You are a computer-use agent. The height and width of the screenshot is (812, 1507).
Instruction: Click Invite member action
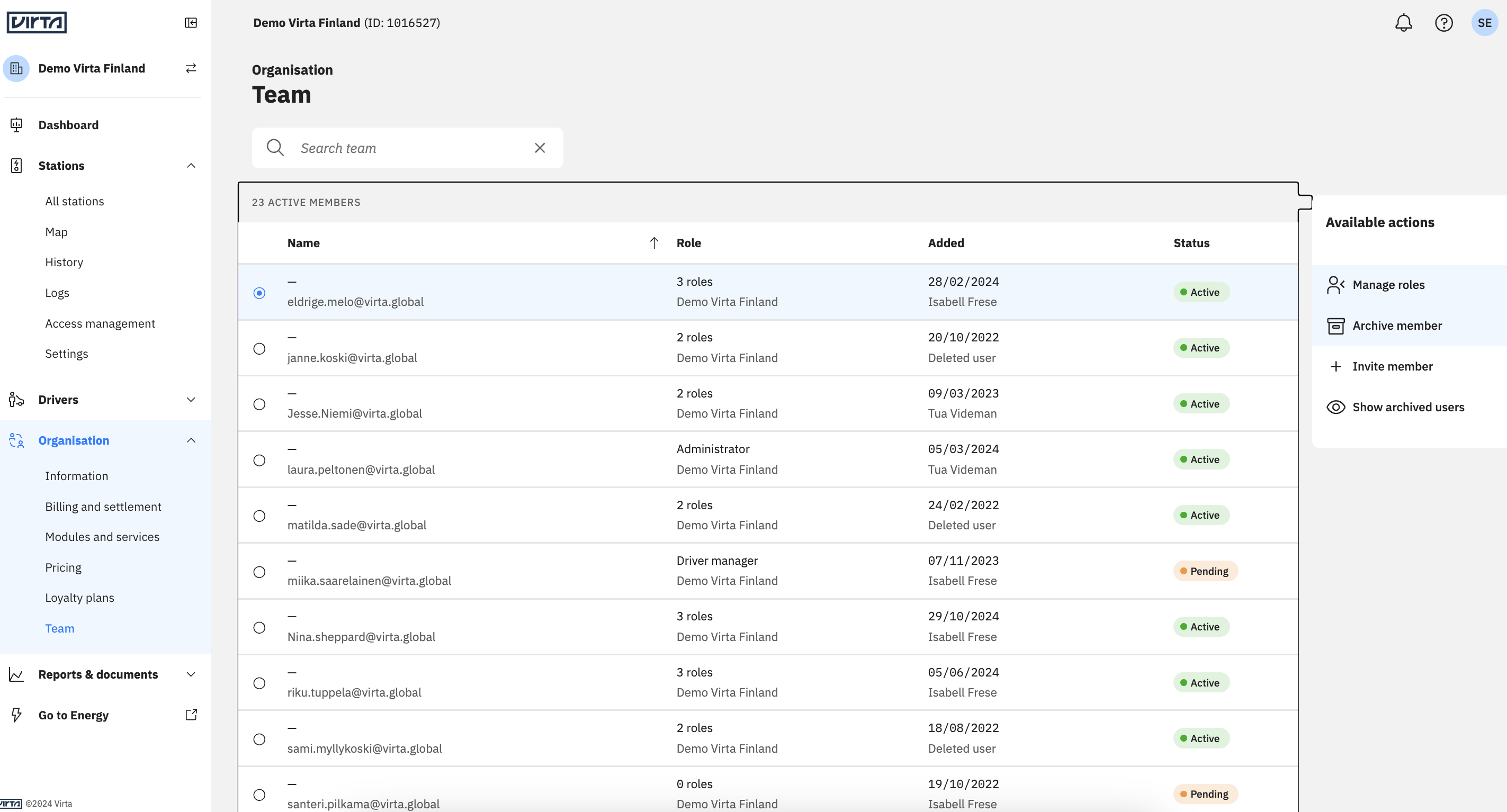[1392, 366]
